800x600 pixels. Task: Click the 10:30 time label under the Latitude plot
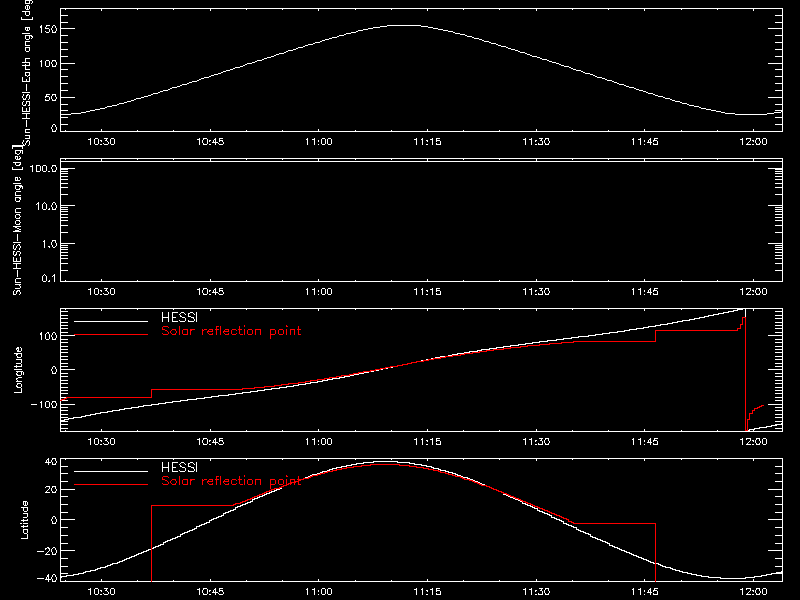tap(102, 592)
